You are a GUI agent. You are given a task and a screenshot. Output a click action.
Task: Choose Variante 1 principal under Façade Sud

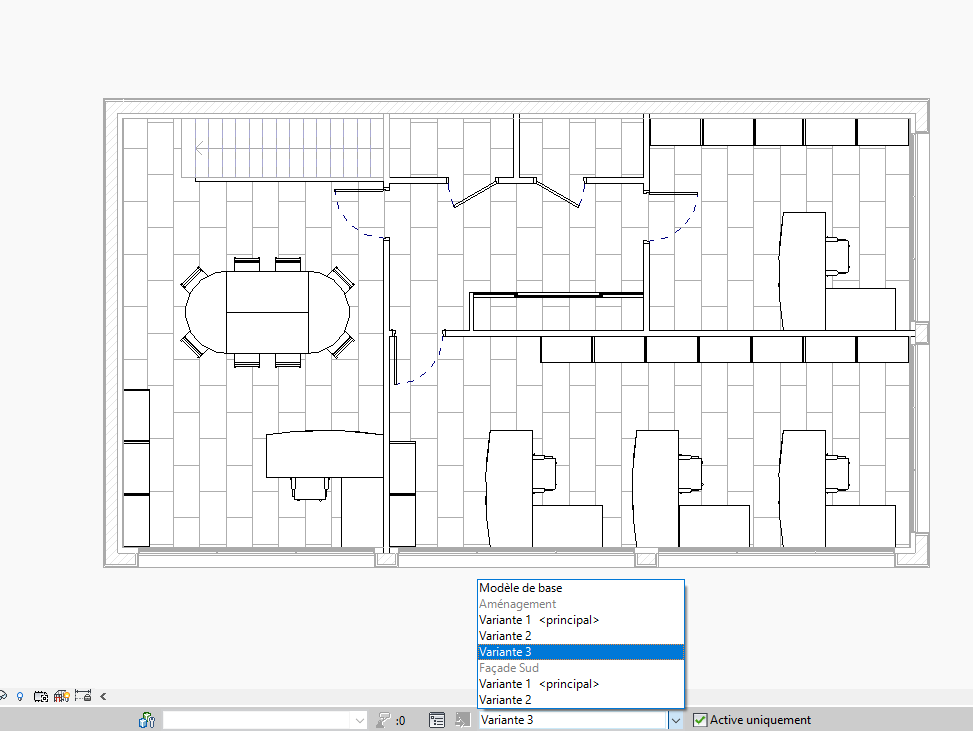point(581,684)
